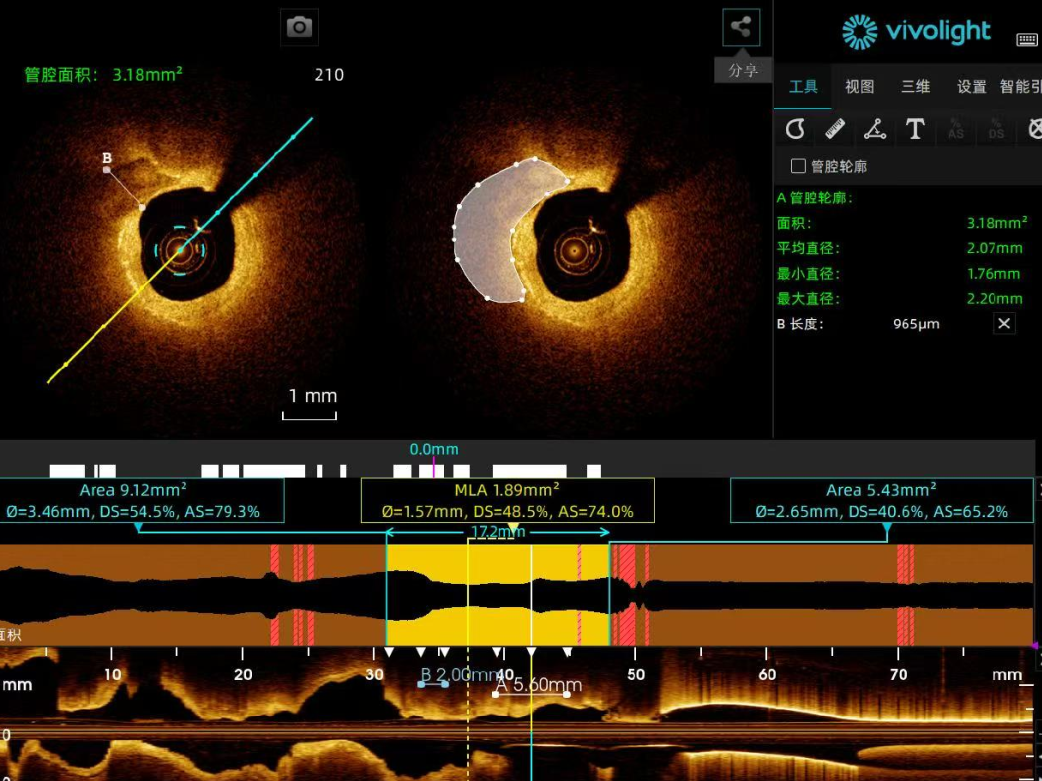Viewport: 1042px width, 781px height.
Task: Click the white bookmark triangle near 30mm
Action: [389, 652]
